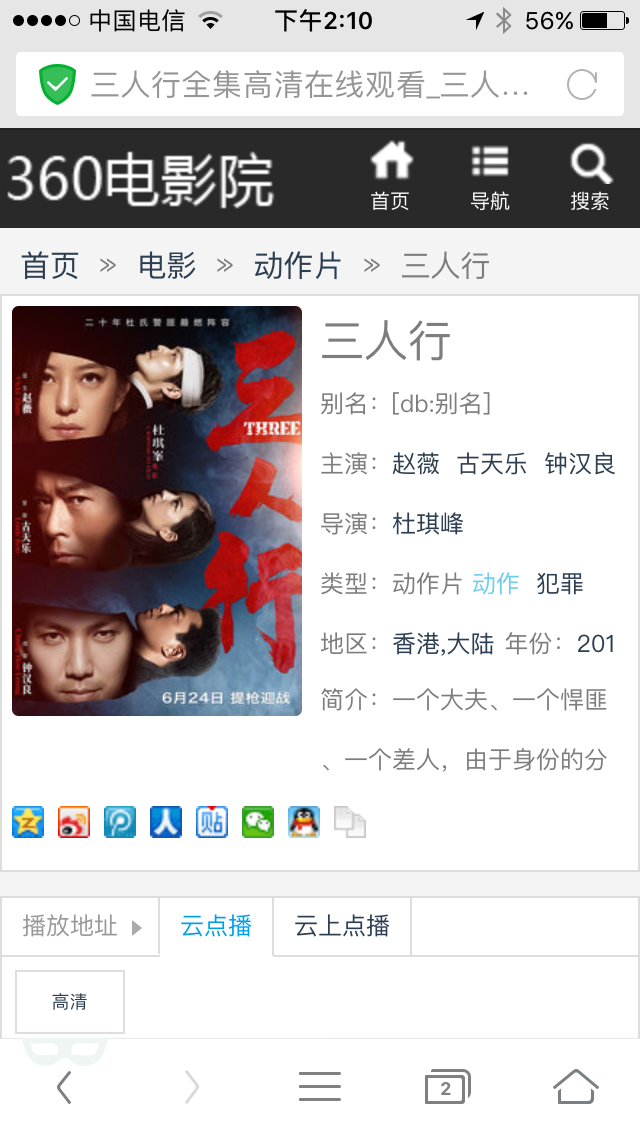Share via WeChat green icon
The height and width of the screenshot is (1136, 640).
[258, 822]
